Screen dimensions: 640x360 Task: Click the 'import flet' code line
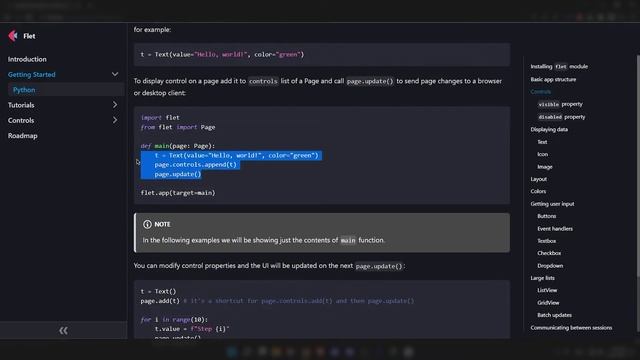point(160,118)
